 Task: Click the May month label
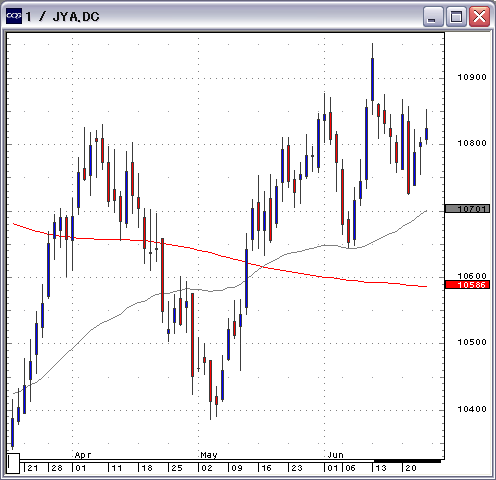pos(209,455)
